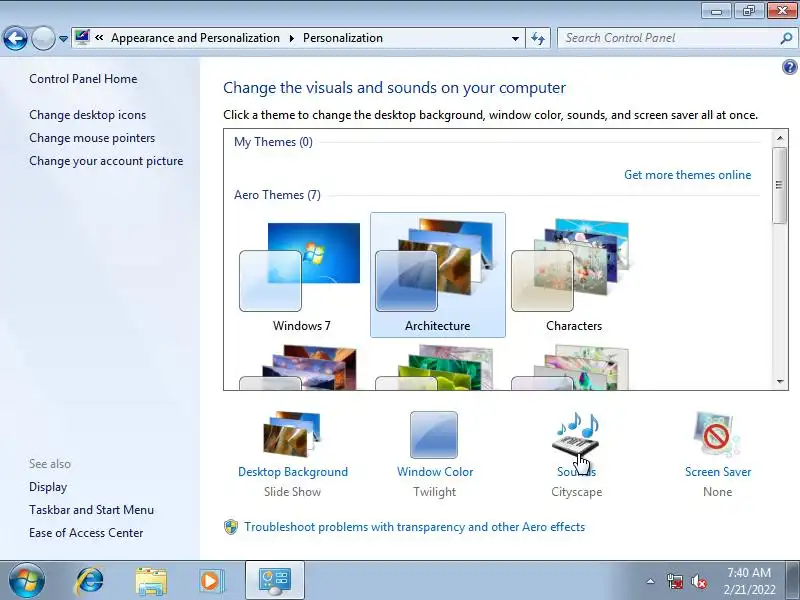Click the Cityscape label
The height and width of the screenshot is (600, 800).
[577, 492]
